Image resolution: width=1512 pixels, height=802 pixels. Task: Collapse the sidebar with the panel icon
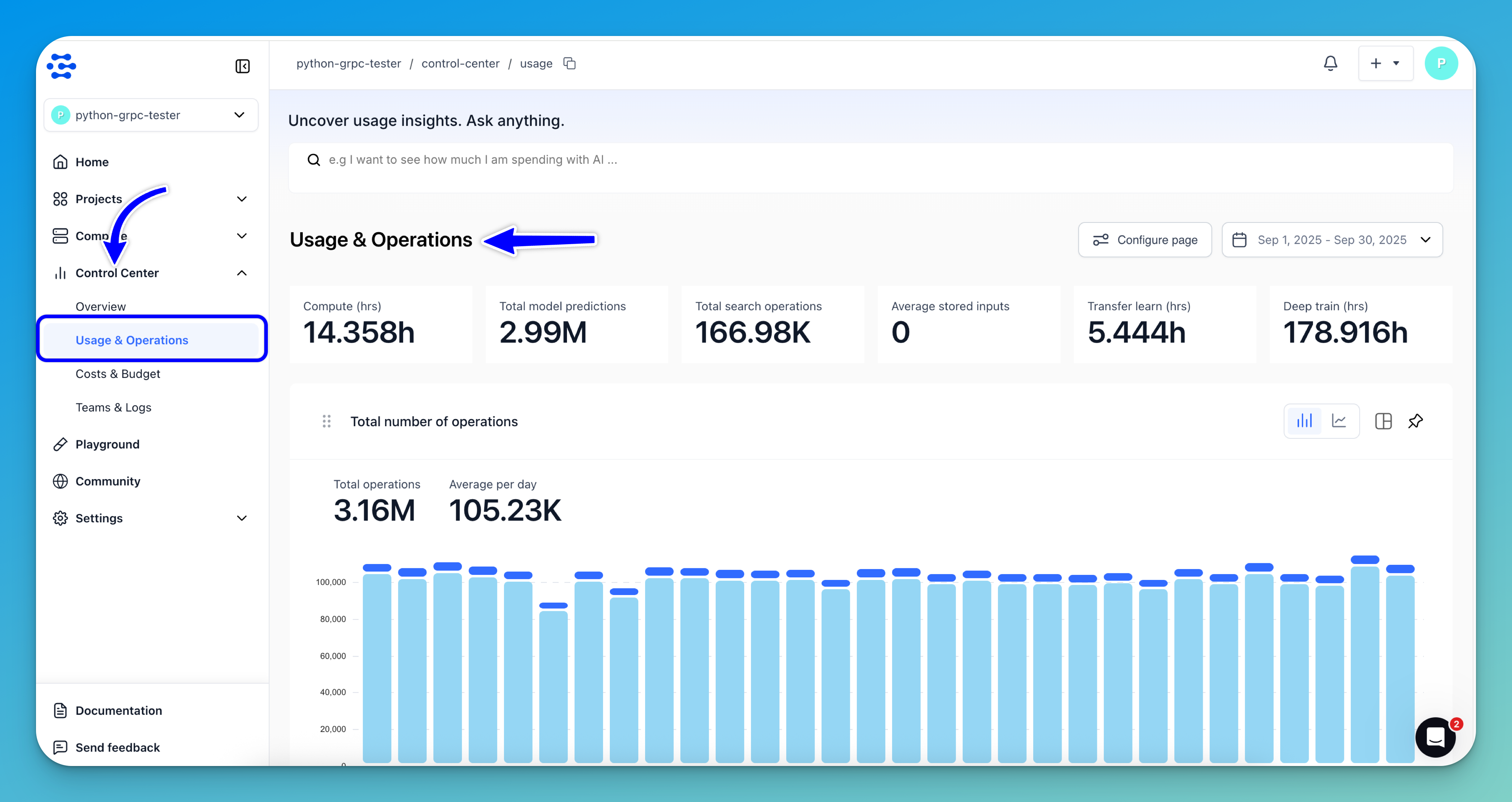[x=242, y=66]
